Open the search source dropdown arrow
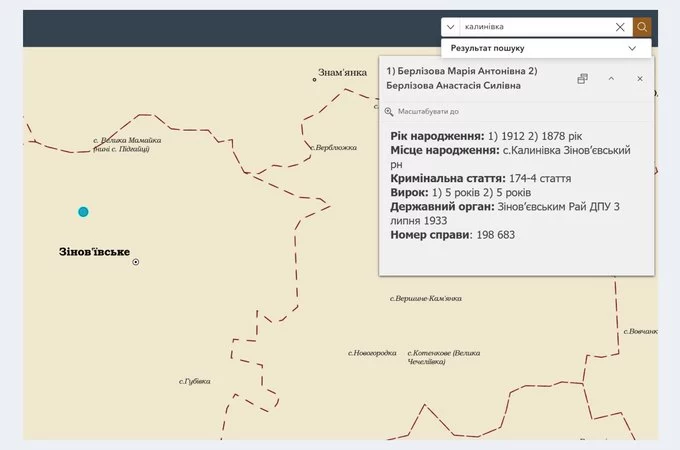Viewport: 680px width, 450px height. 451,27
